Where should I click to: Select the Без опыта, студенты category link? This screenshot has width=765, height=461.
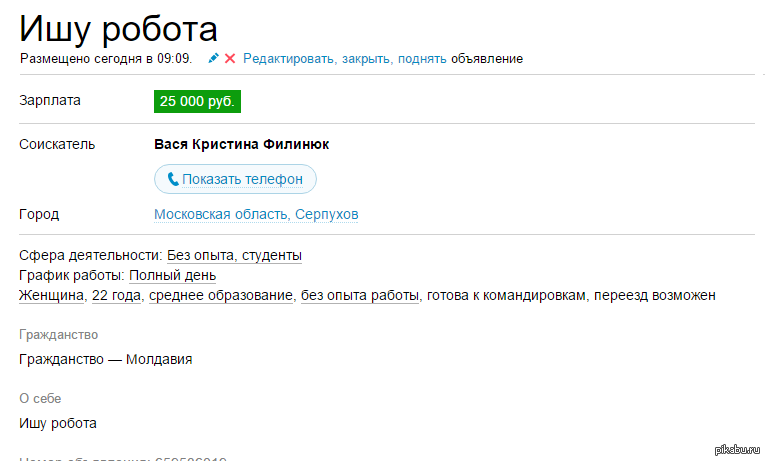click(234, 255)
